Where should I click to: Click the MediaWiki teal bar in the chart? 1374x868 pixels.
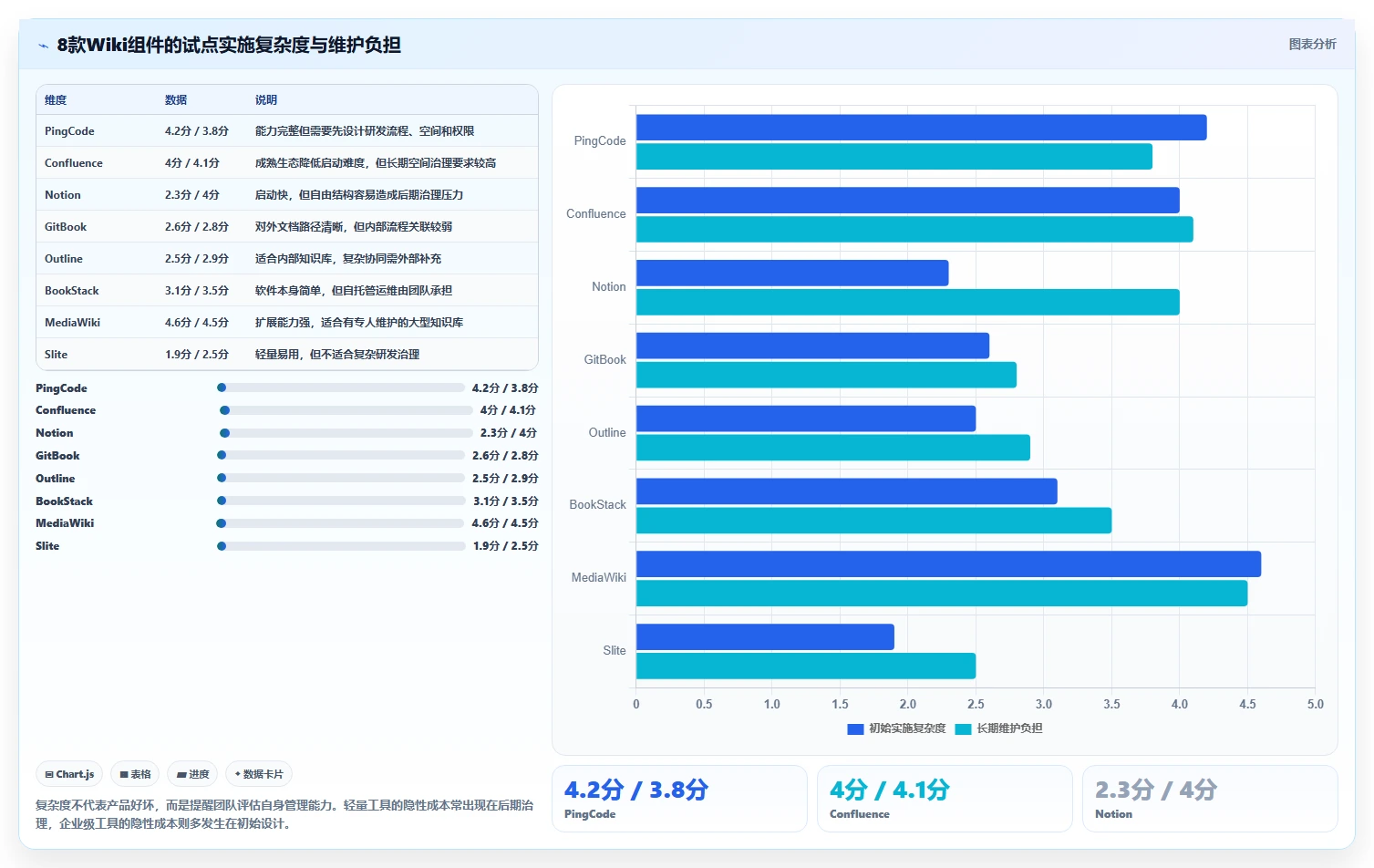pos(942,594)
